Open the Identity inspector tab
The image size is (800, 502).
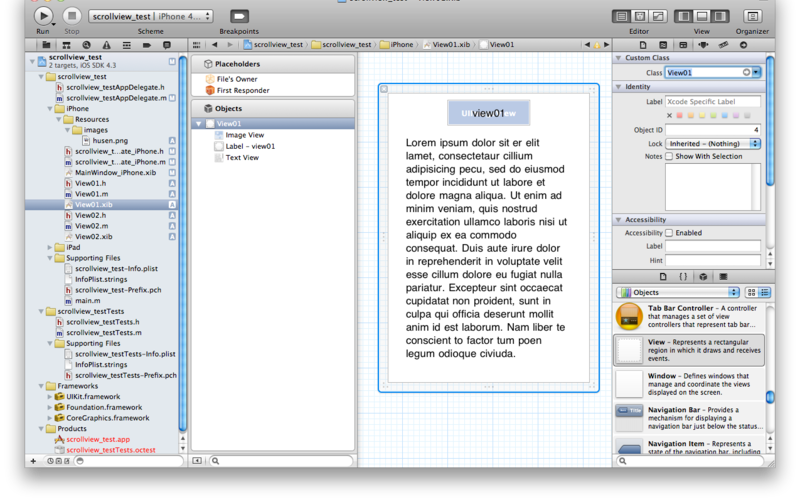683,45
